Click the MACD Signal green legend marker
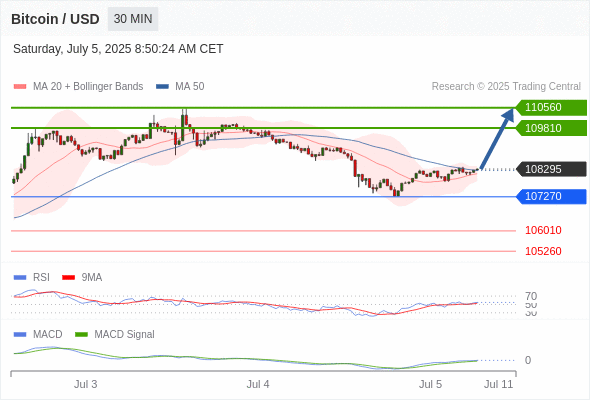 (81, 335)
